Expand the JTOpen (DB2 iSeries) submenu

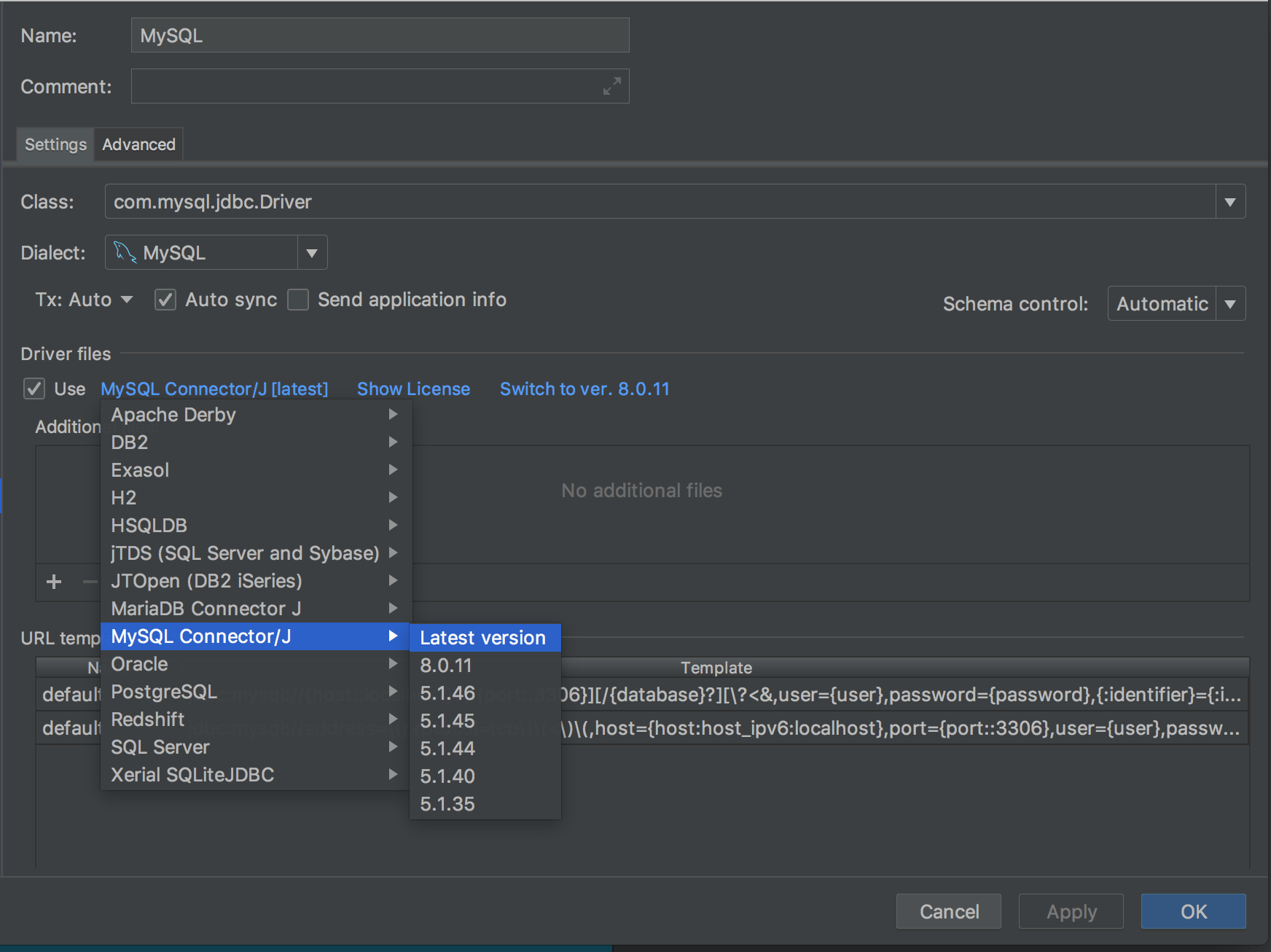257,581
